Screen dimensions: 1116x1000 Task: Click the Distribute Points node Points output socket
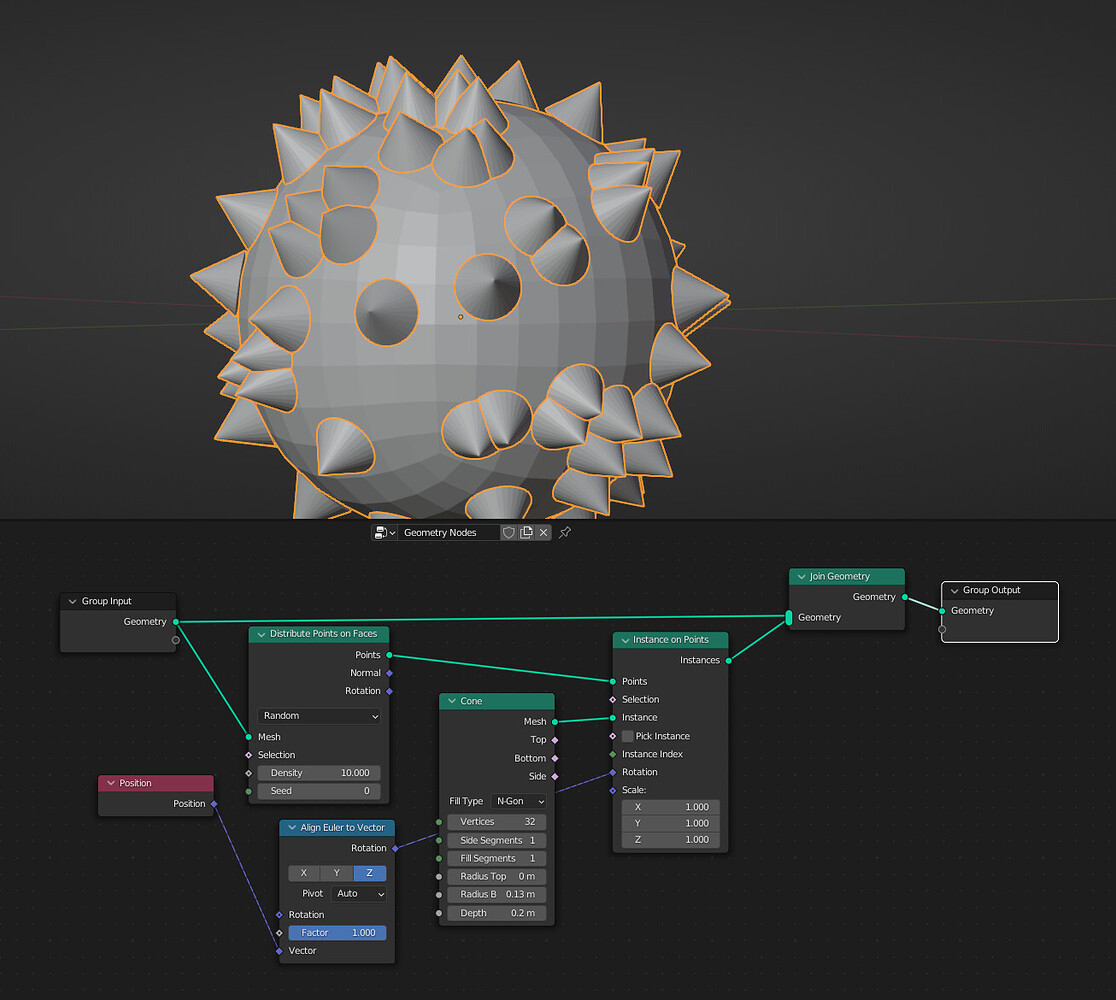point(389,655)
